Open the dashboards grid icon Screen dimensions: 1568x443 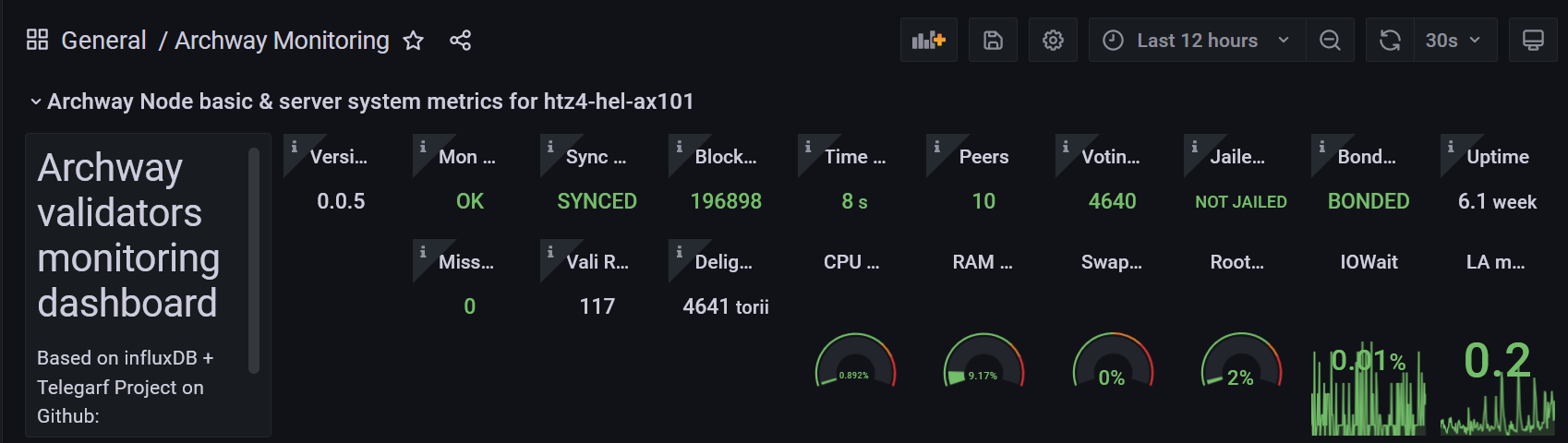pos(37,40)
